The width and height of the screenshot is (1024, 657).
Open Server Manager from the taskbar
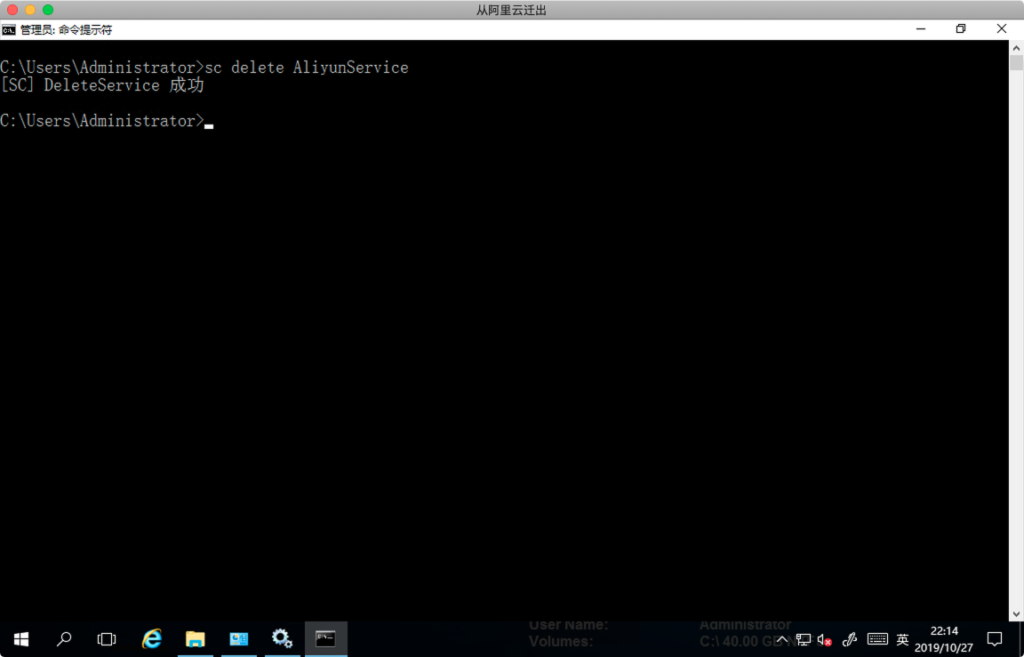[x=239, y=639]
